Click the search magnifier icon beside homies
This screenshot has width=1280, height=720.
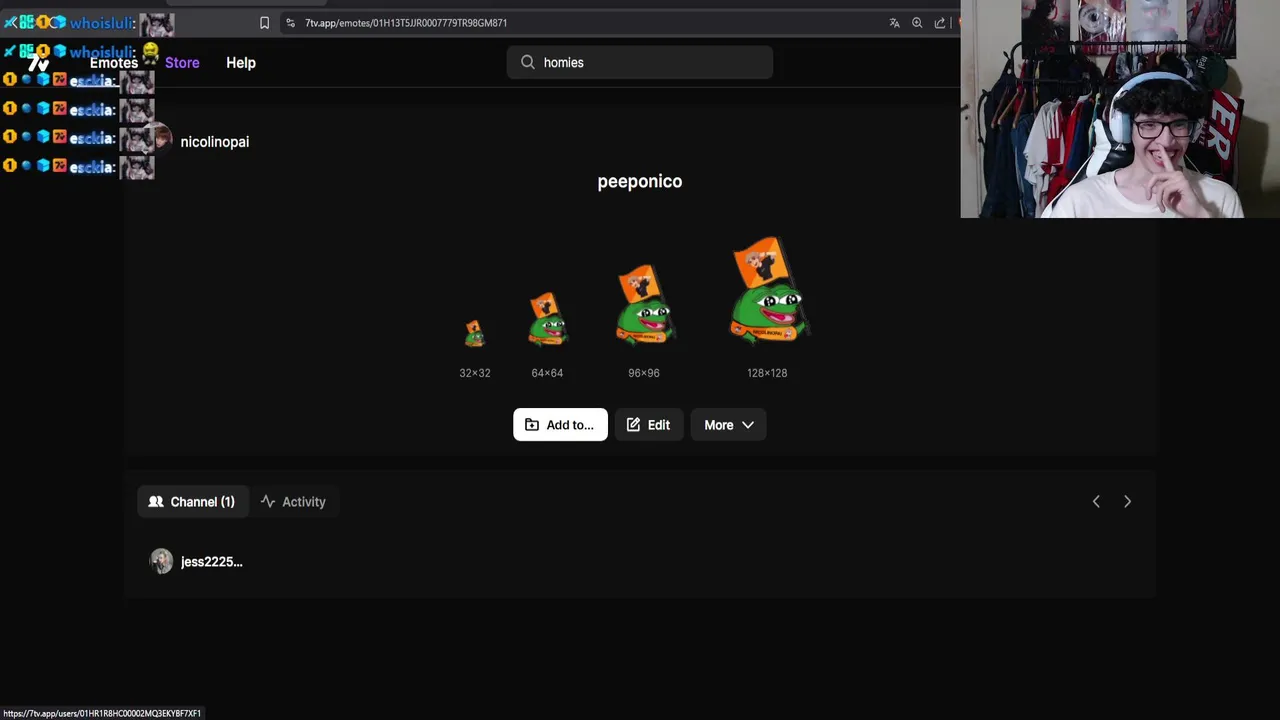[528, 62]
